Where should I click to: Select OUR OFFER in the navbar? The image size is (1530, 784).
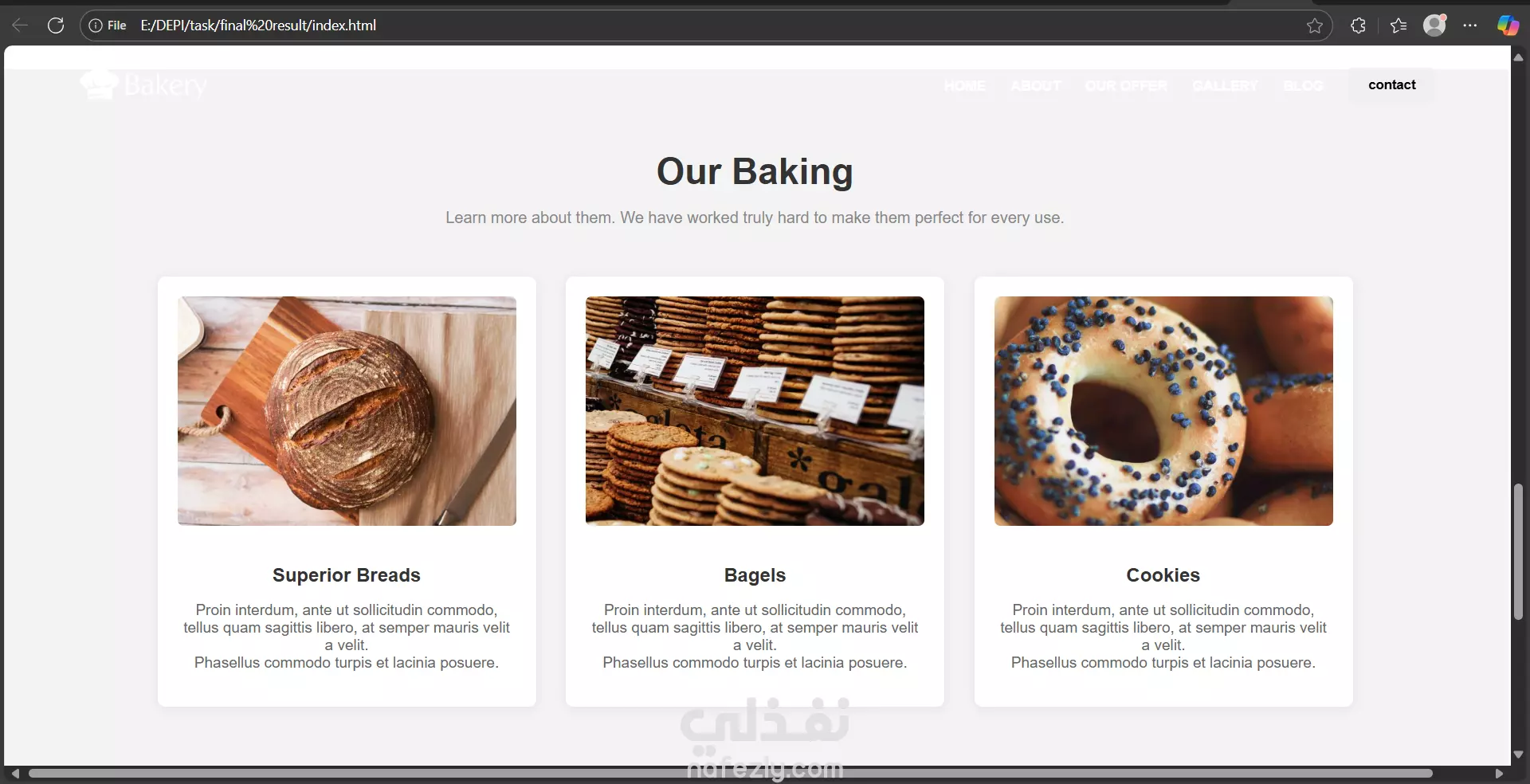(1126, 85)
